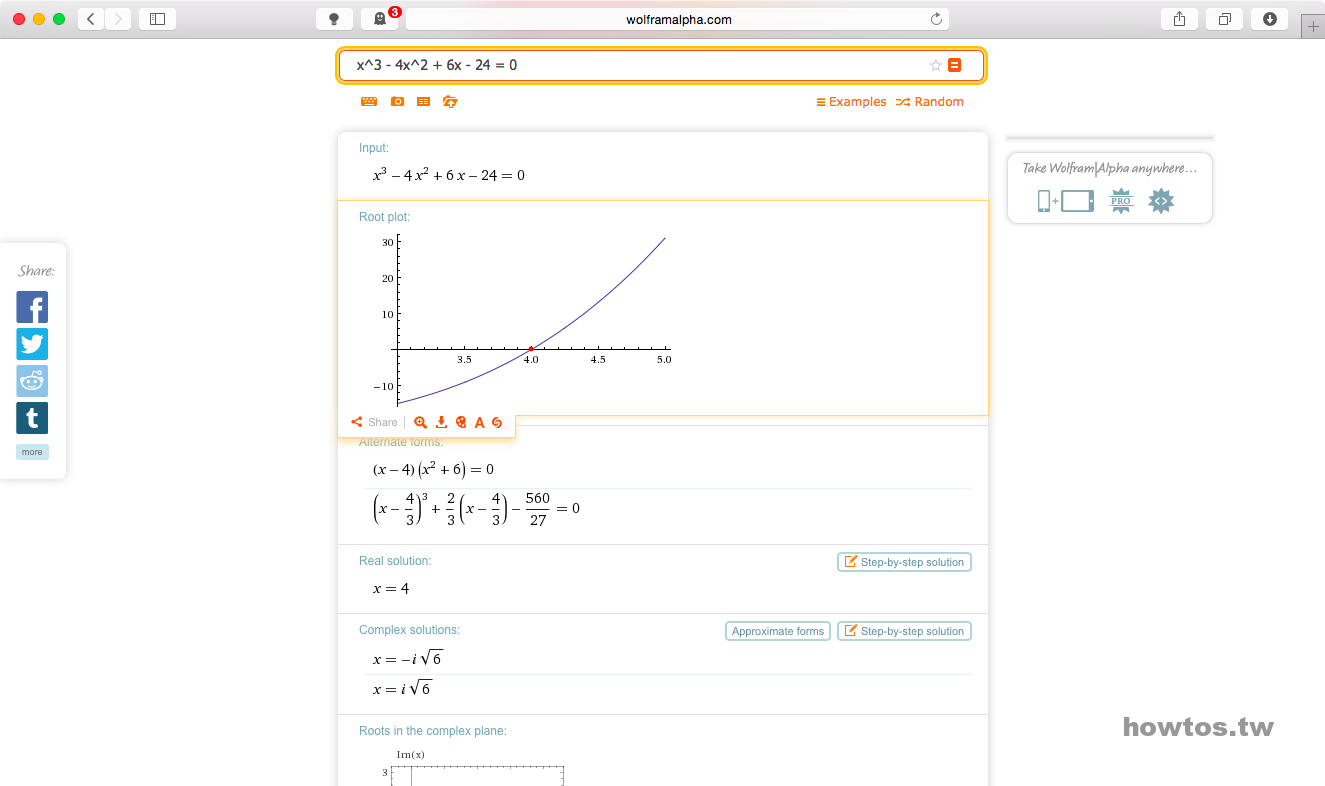Focus the wolframalpha.com address bar
Viewport: 1325px width, 786px height.
[x=678, y=19]
